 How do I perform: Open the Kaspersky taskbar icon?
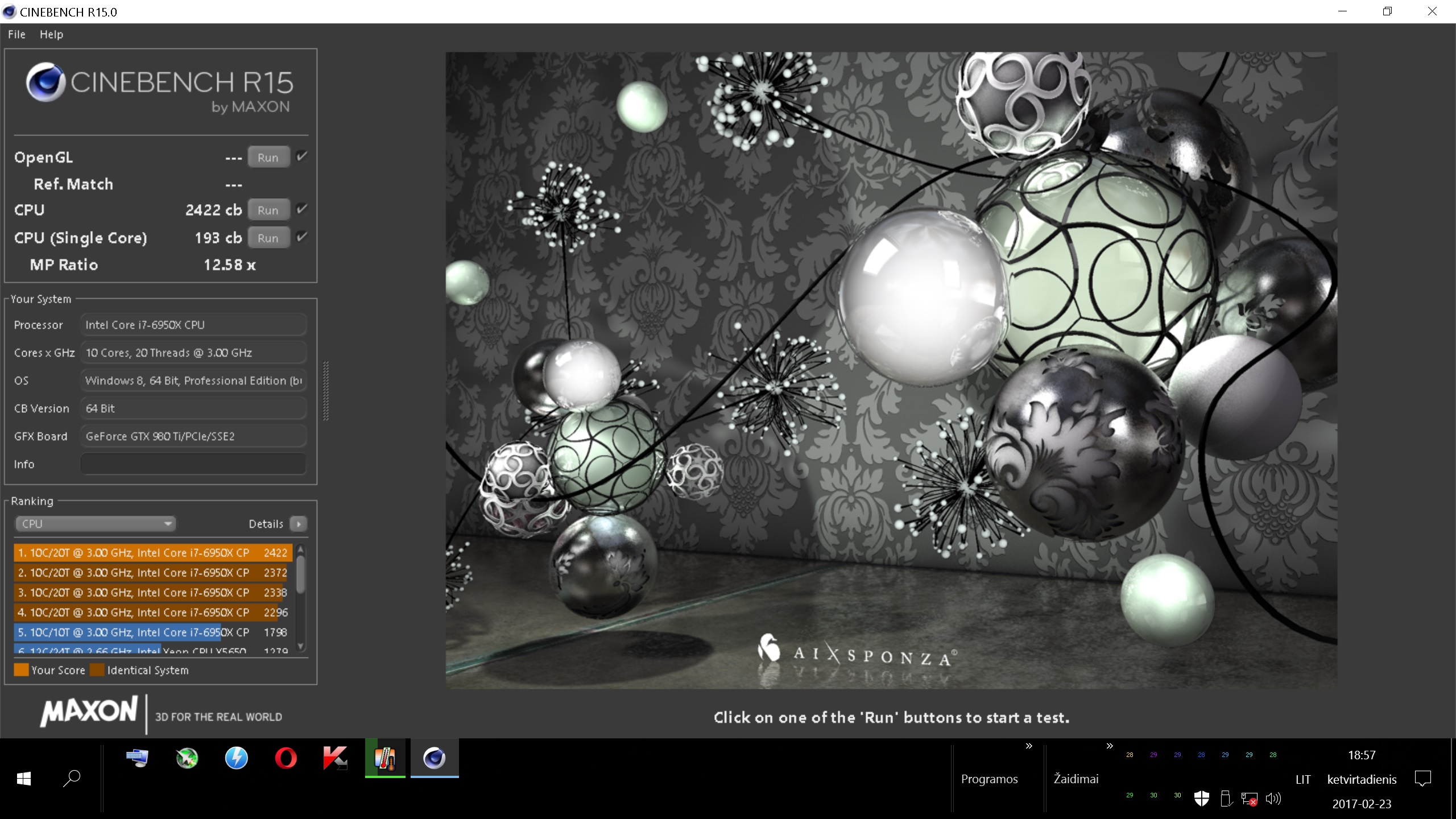click(x=335, y=758)
